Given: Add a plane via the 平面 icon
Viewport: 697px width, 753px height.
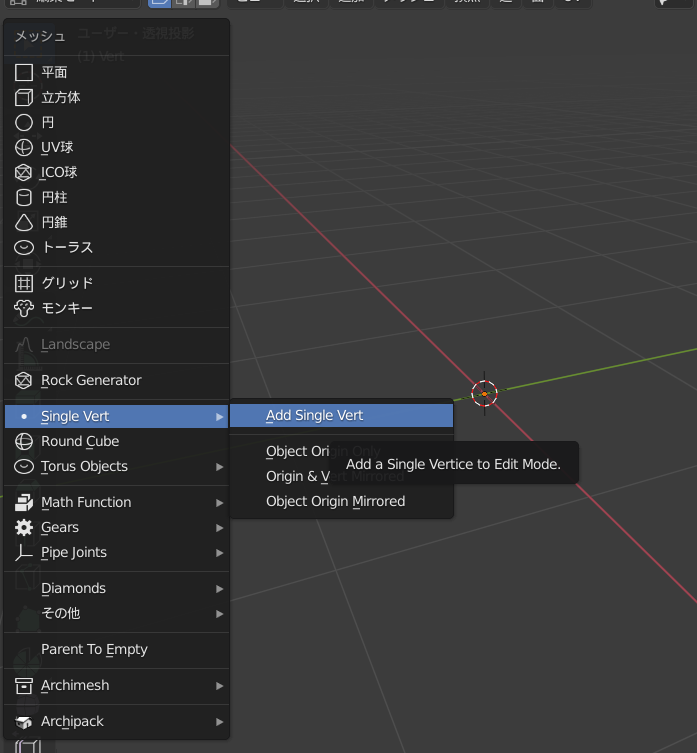Looking at the screenshot, I should (x=24, y=73).
